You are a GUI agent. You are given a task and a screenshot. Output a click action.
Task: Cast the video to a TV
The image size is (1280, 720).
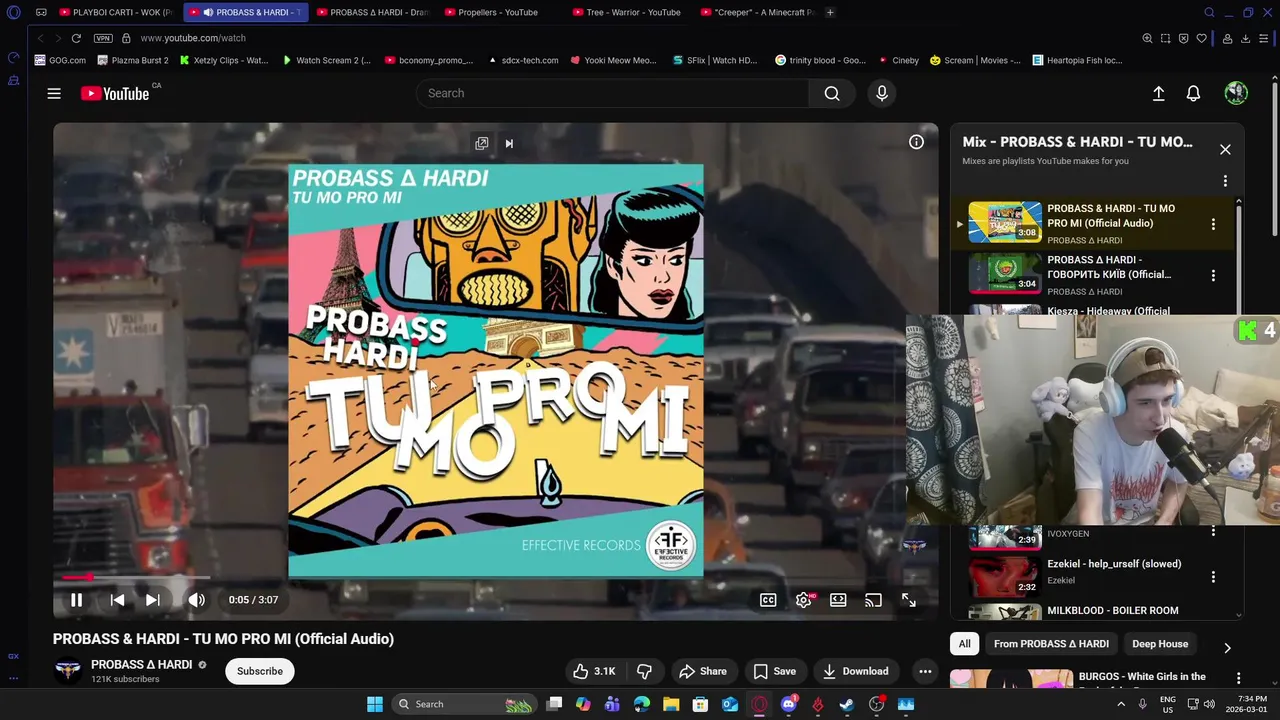[x=873, y=600]
